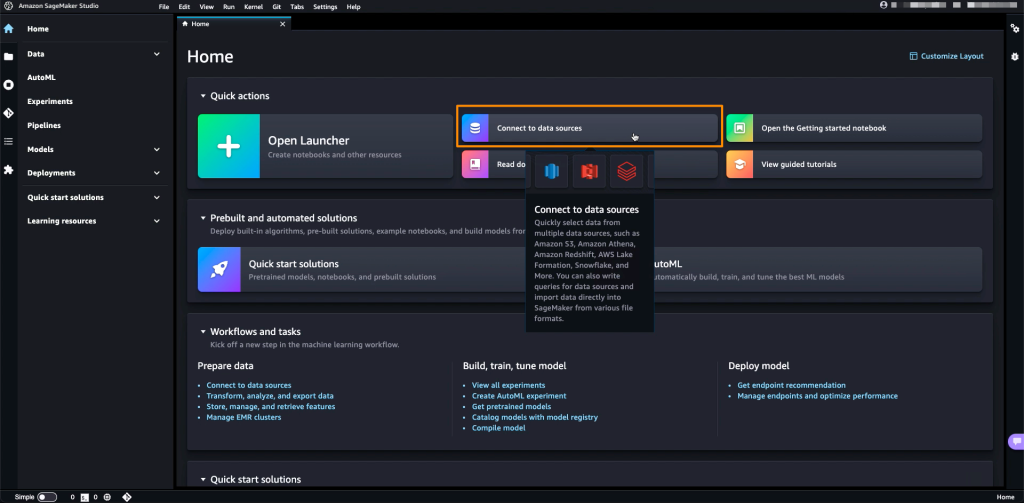1024x503 pixels.
Task: Open the File Browser folder icon
Action: pyautogui.click(x=8, y=57)
